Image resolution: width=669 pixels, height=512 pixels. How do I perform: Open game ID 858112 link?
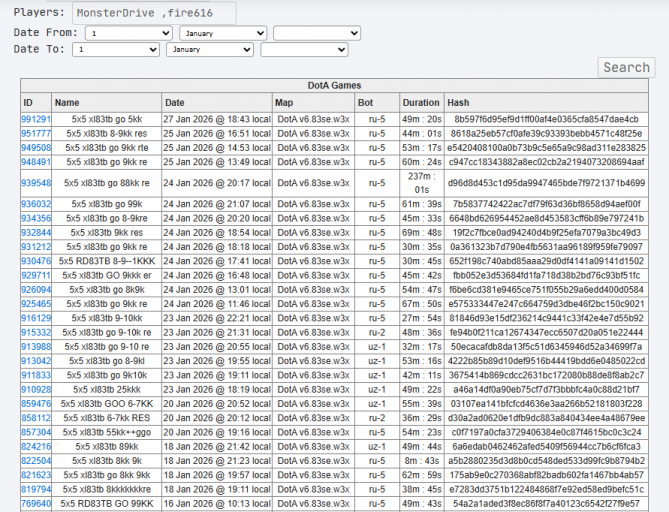click(x=36, y=418)
